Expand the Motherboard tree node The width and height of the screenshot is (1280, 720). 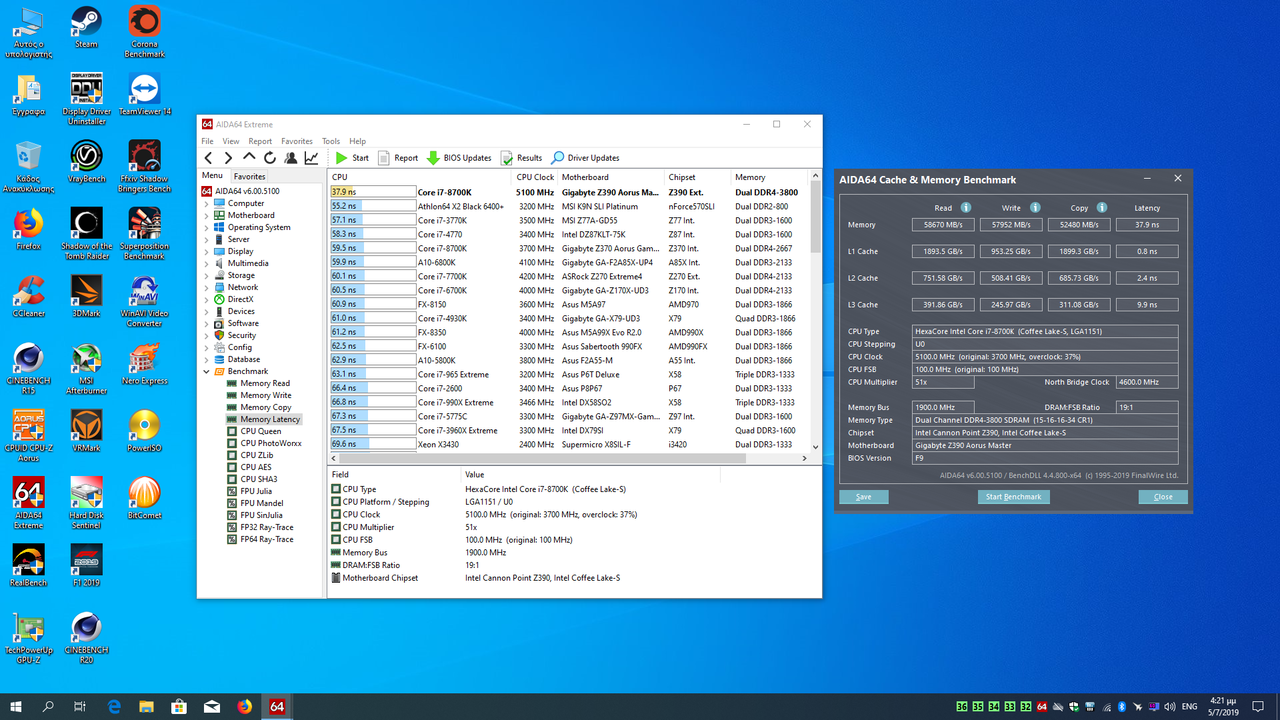click(207, 215)
